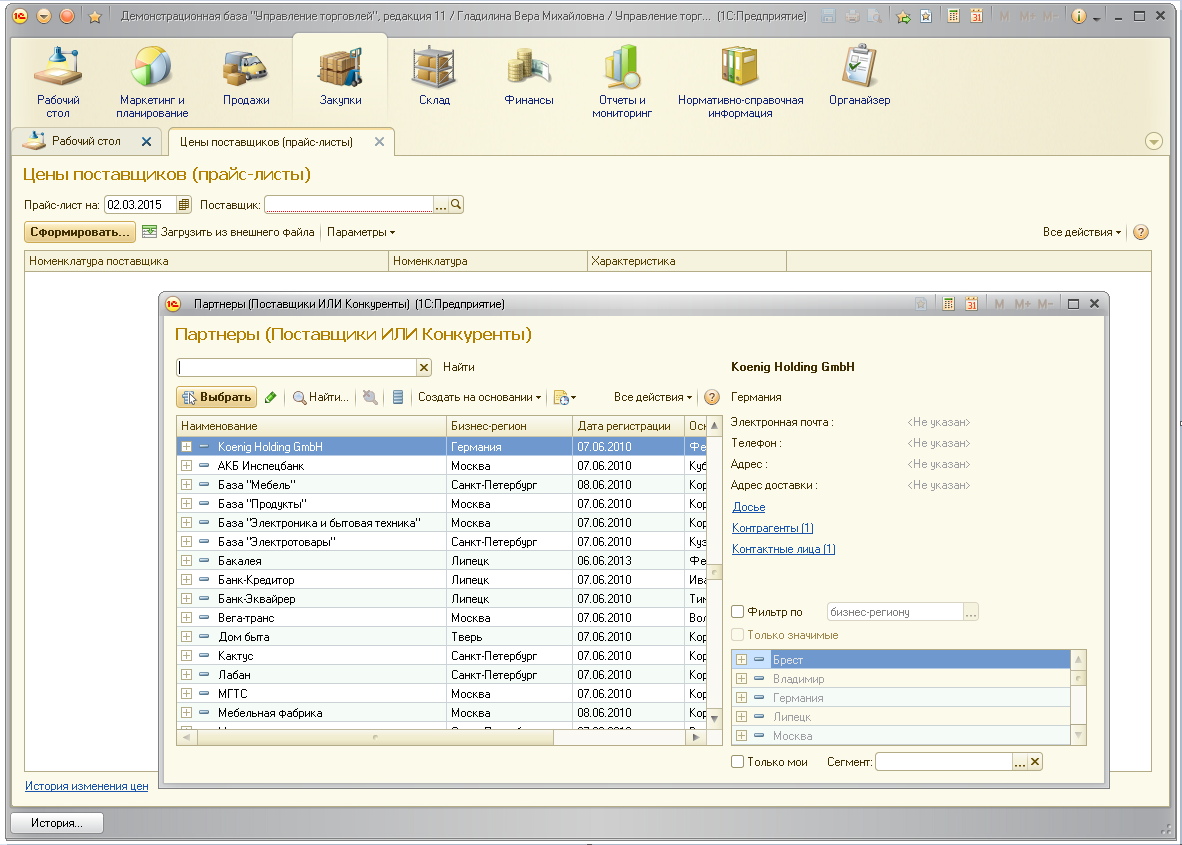Open the Рабочий стол section
Image resolution: width=1182 pixels, height=845 pixels.
[x=58, y=81]
